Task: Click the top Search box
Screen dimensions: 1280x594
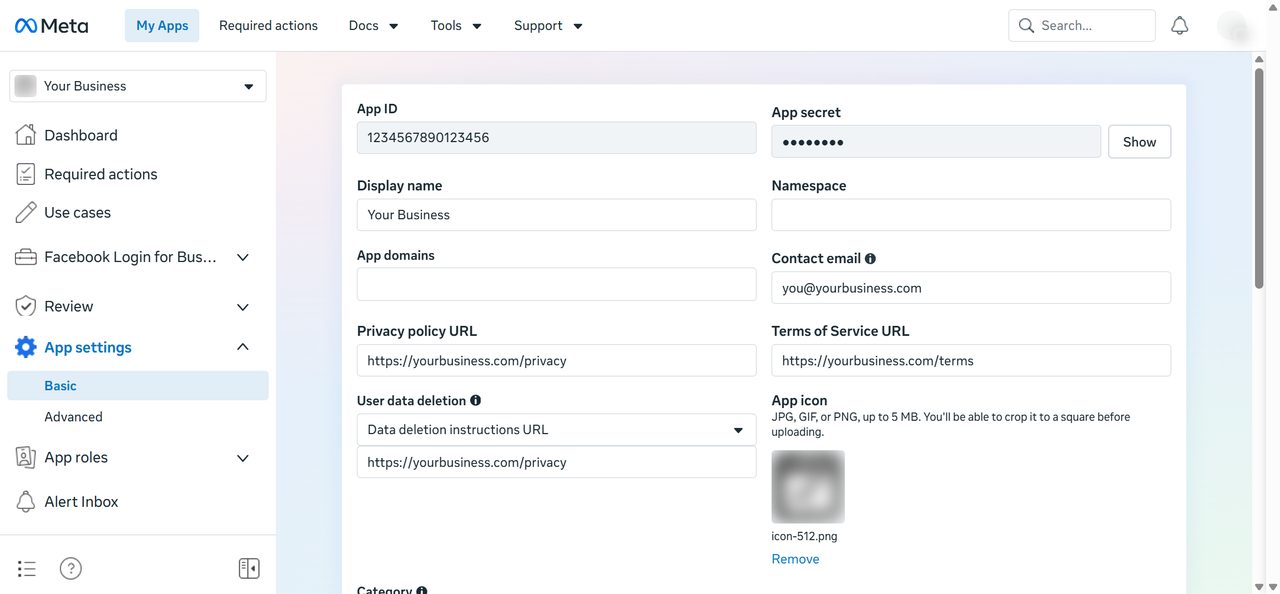Action: (x=1082, y=26)
